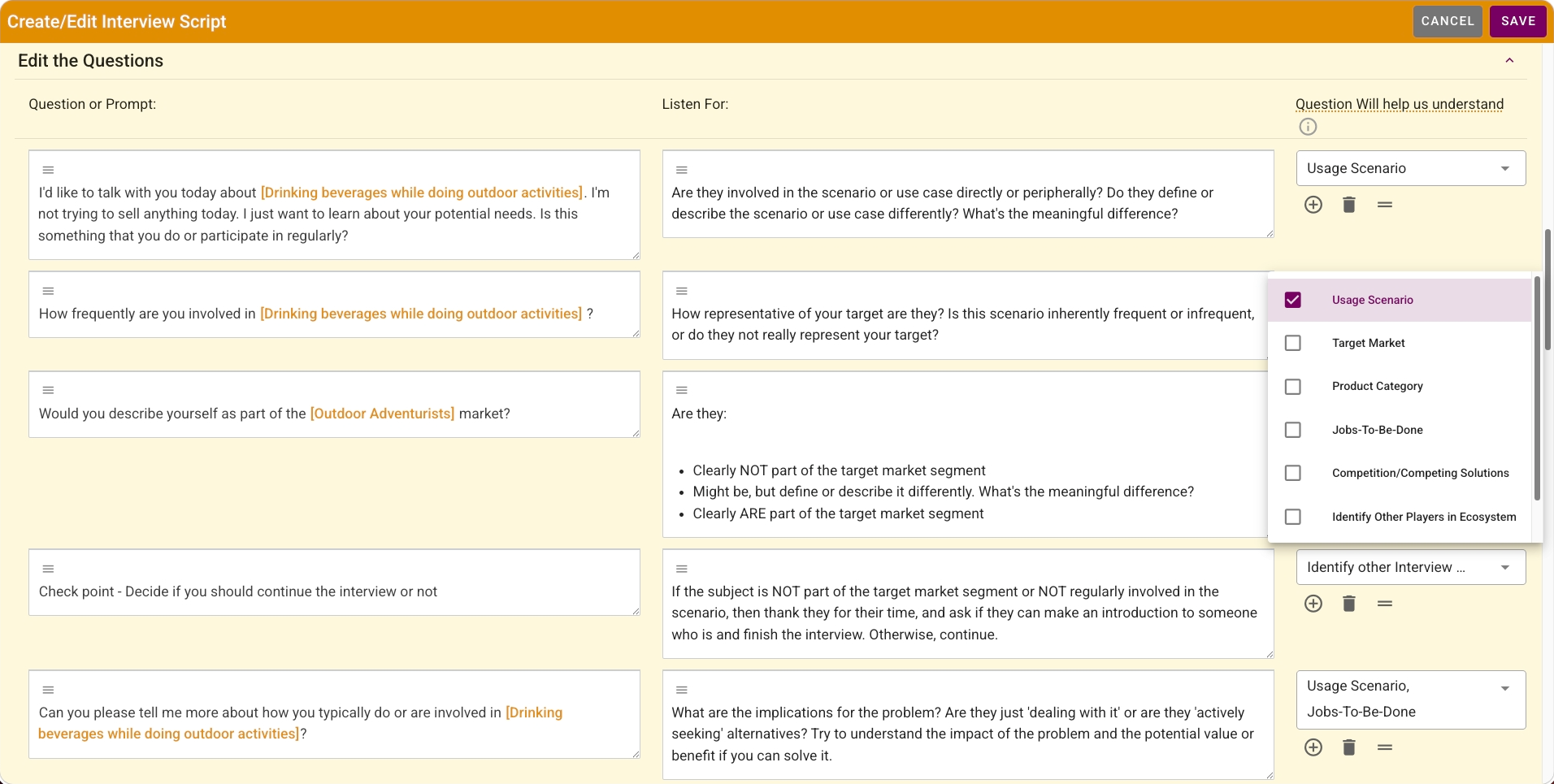1554x784 pixels.
Task: Click the Question or Prompt: column header
Action: click(92, 104)
